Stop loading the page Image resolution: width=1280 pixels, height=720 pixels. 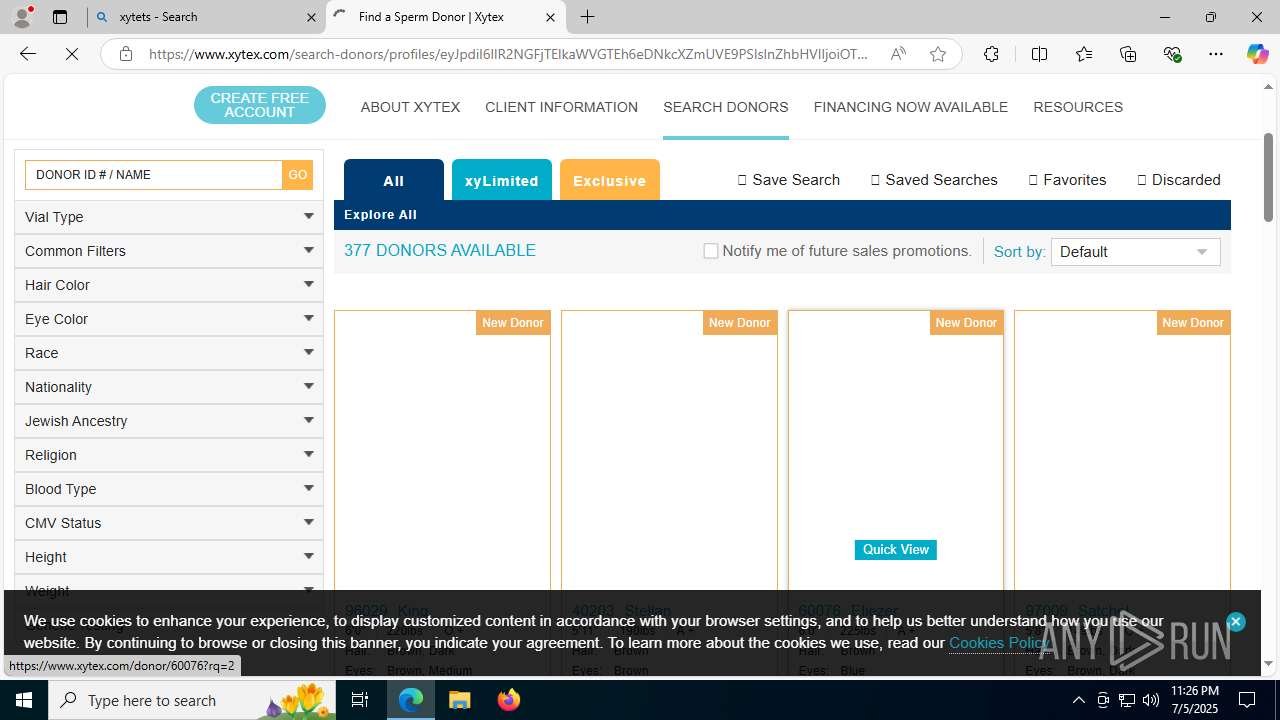(x=72, y=54)
